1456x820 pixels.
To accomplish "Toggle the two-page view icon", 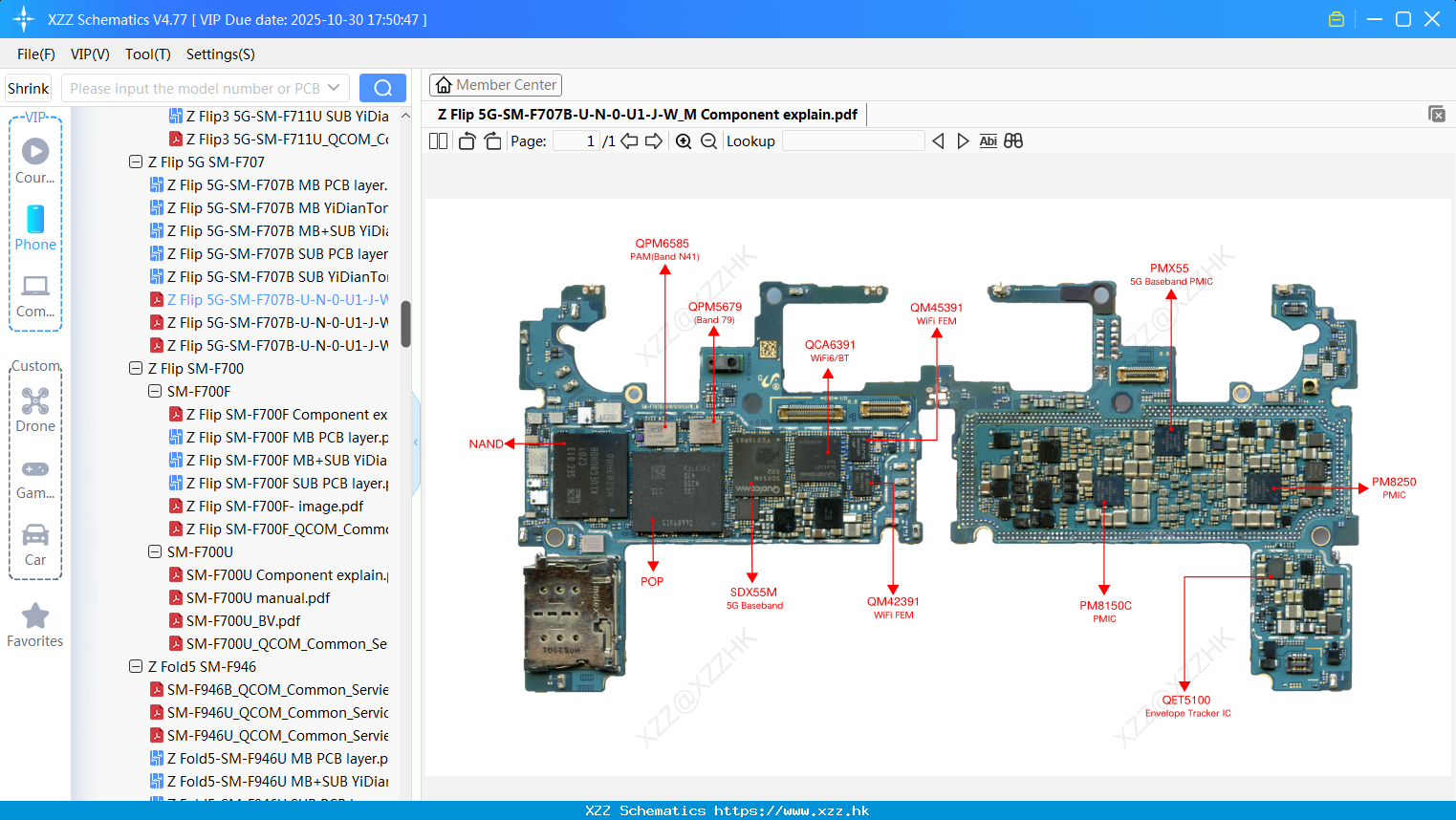I will point(438,140).
